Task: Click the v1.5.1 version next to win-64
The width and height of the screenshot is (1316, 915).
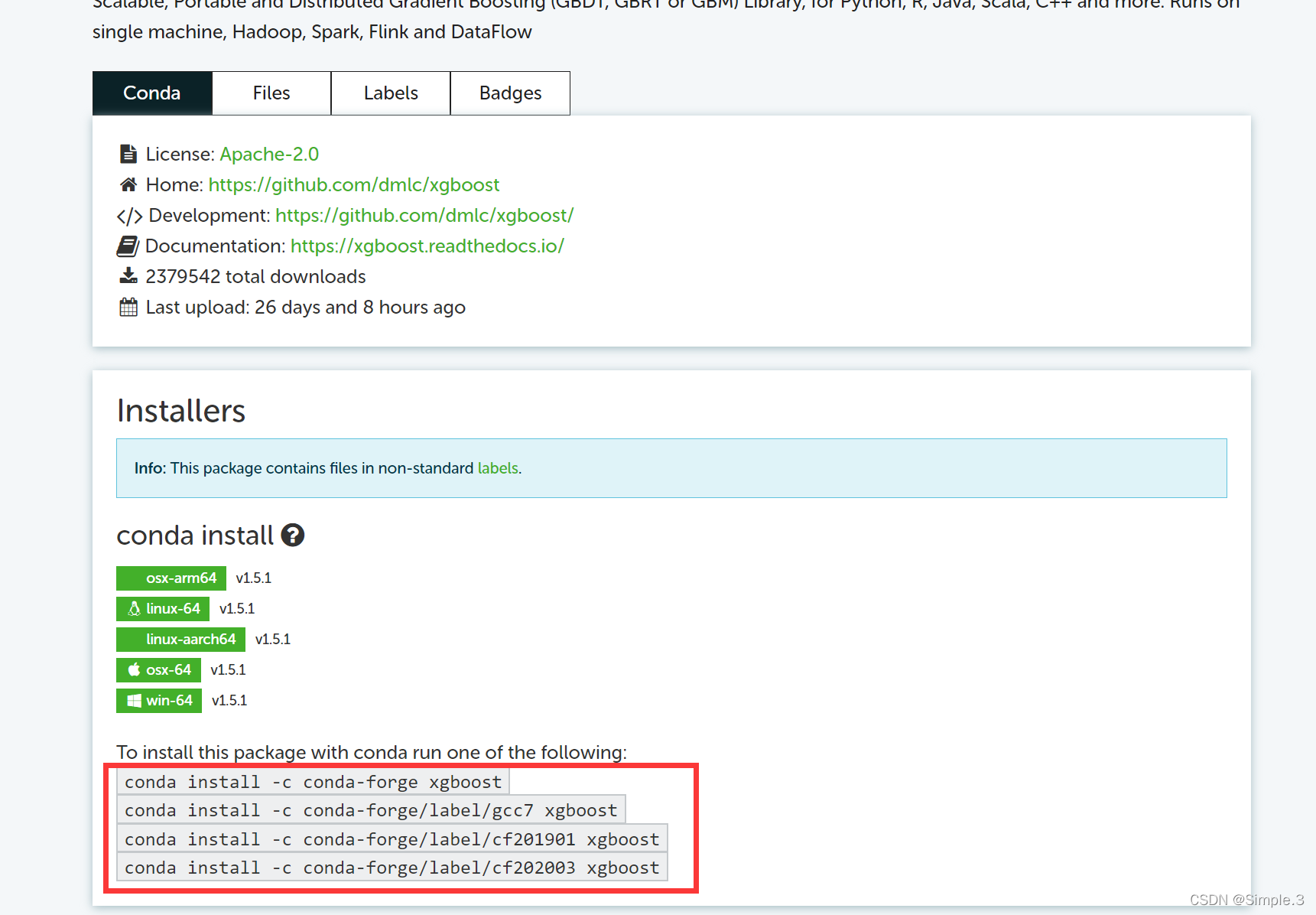Action: coord(229,701)
